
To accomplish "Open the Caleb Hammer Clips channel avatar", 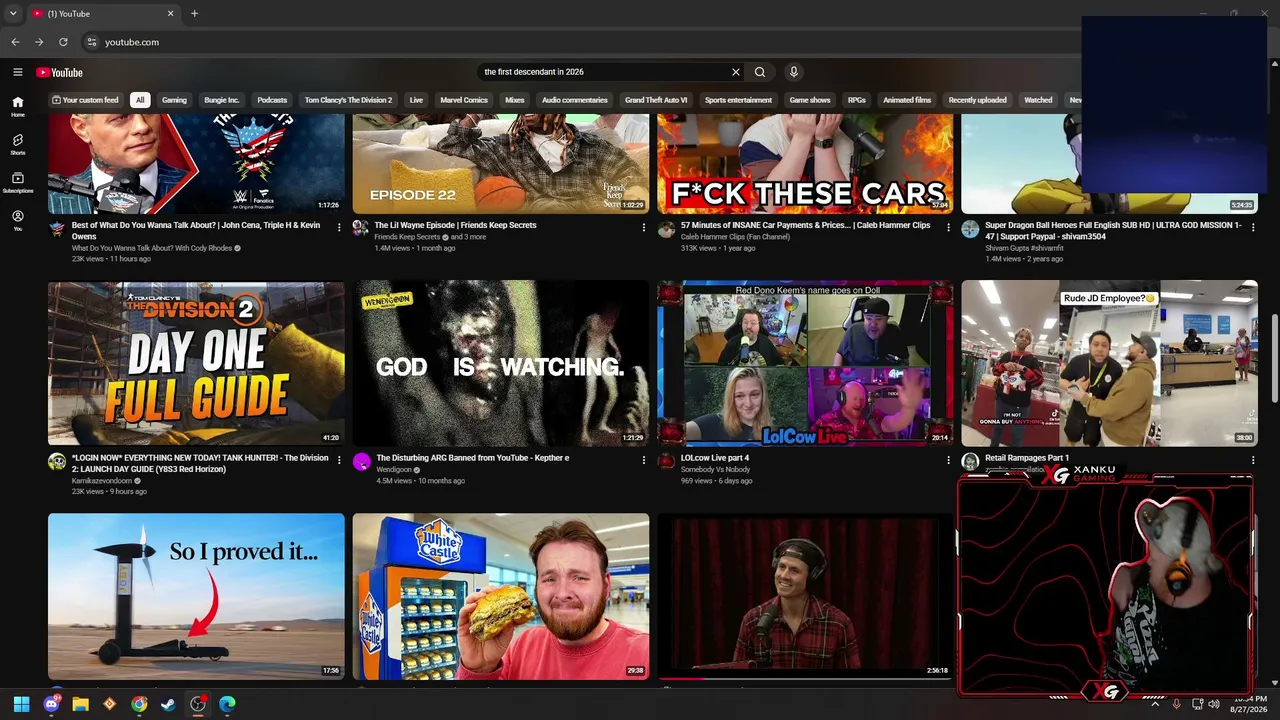I will [x=666, y=229].
